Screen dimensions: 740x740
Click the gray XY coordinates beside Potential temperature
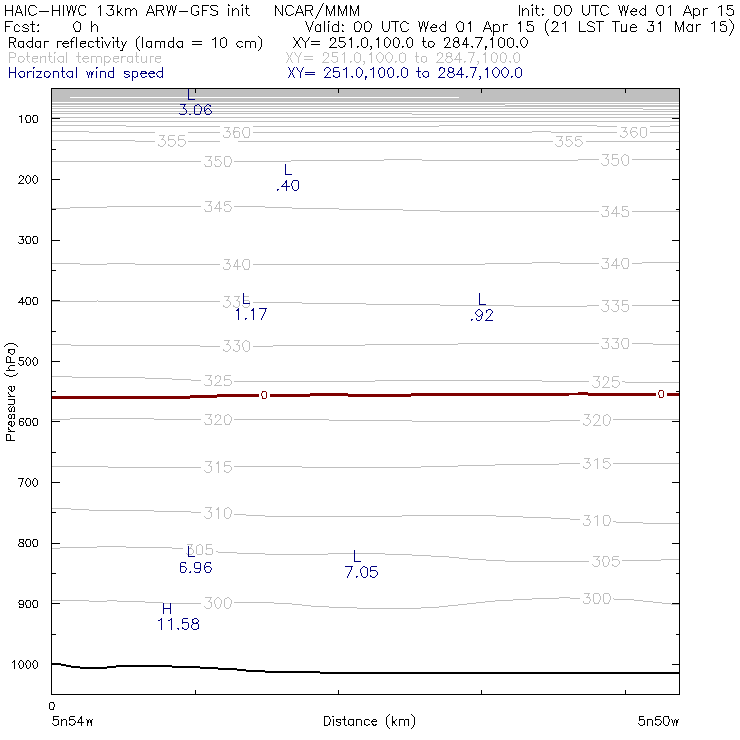pyautogui.click(x=403, y=58)
